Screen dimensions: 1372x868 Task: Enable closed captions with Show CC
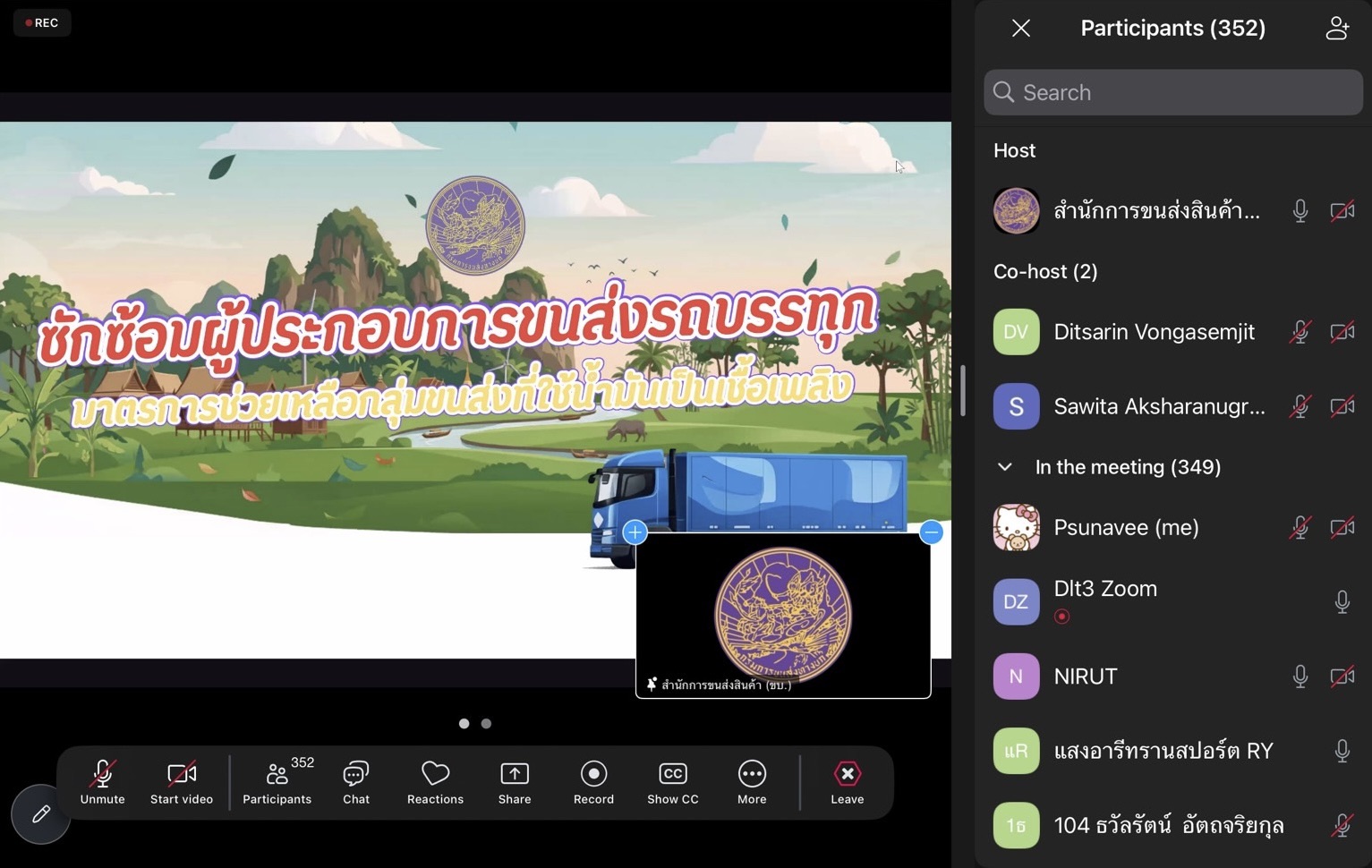672,782
